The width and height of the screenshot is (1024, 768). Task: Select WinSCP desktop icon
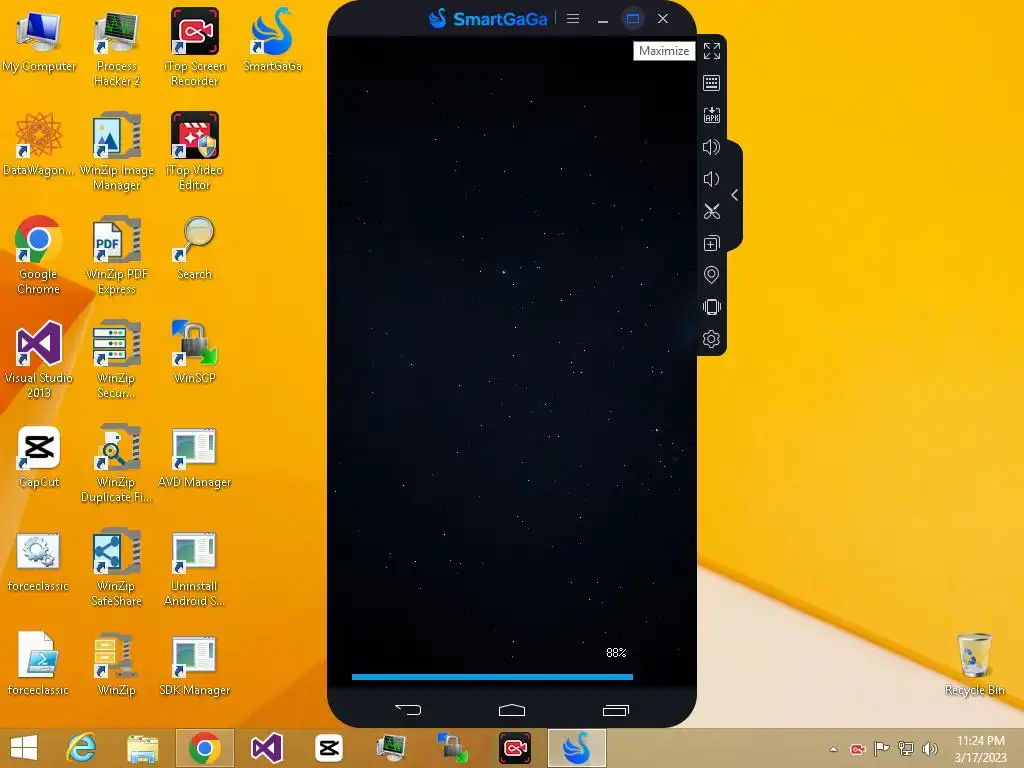pos(195,351)
